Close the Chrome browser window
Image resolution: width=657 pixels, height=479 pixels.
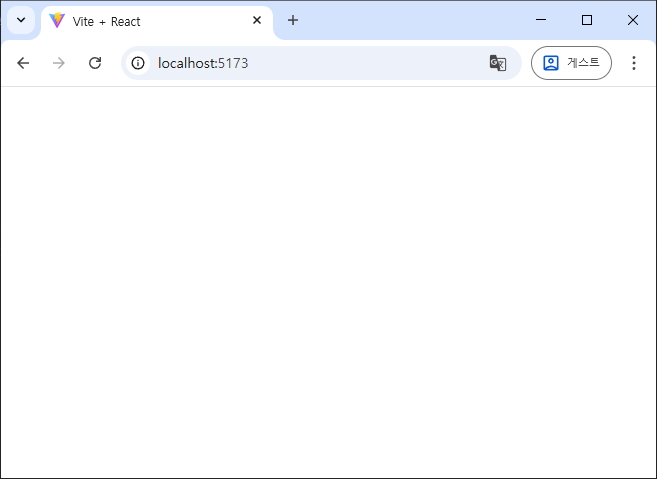click(633, 20)
